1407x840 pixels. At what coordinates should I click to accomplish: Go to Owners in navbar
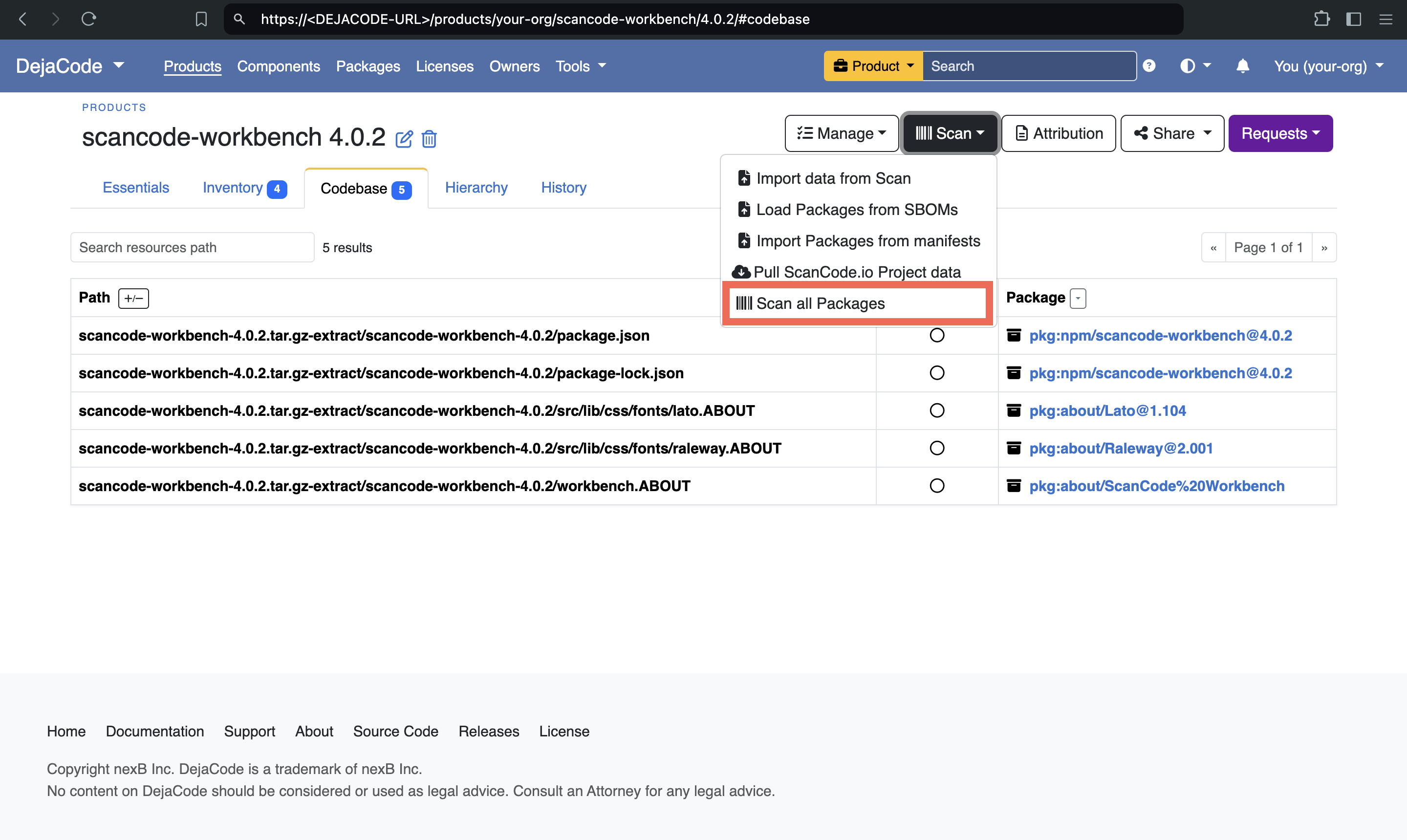pyautogui.click(x=514, y=66)
